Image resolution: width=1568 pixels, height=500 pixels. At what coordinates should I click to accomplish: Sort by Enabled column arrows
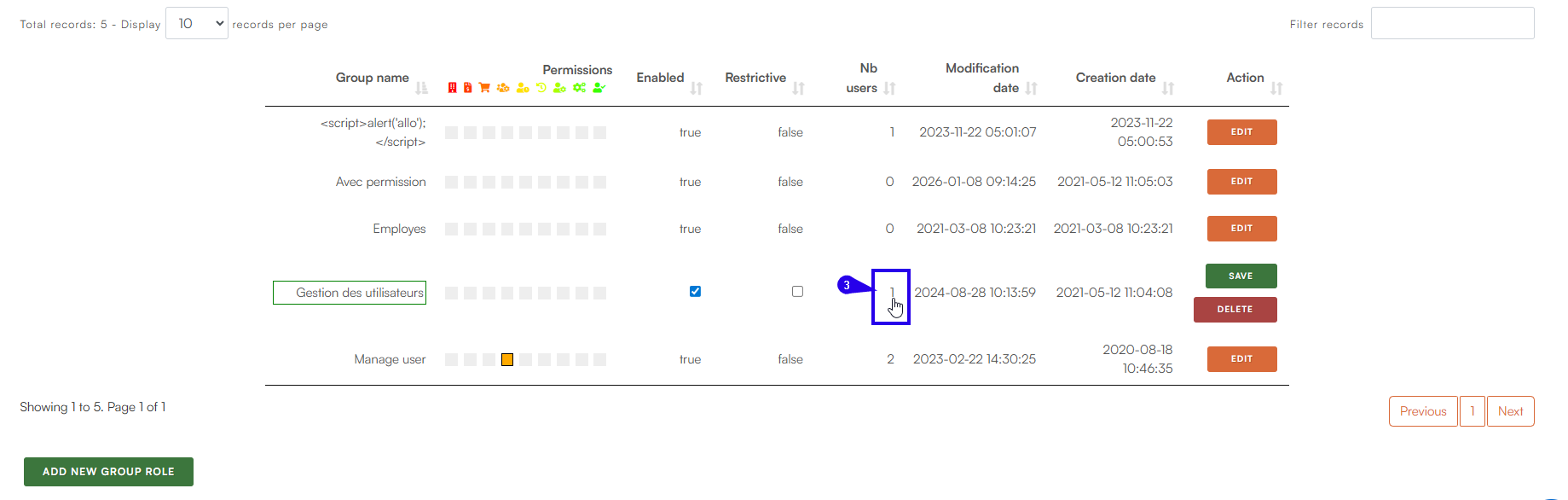tap(697, 88)
